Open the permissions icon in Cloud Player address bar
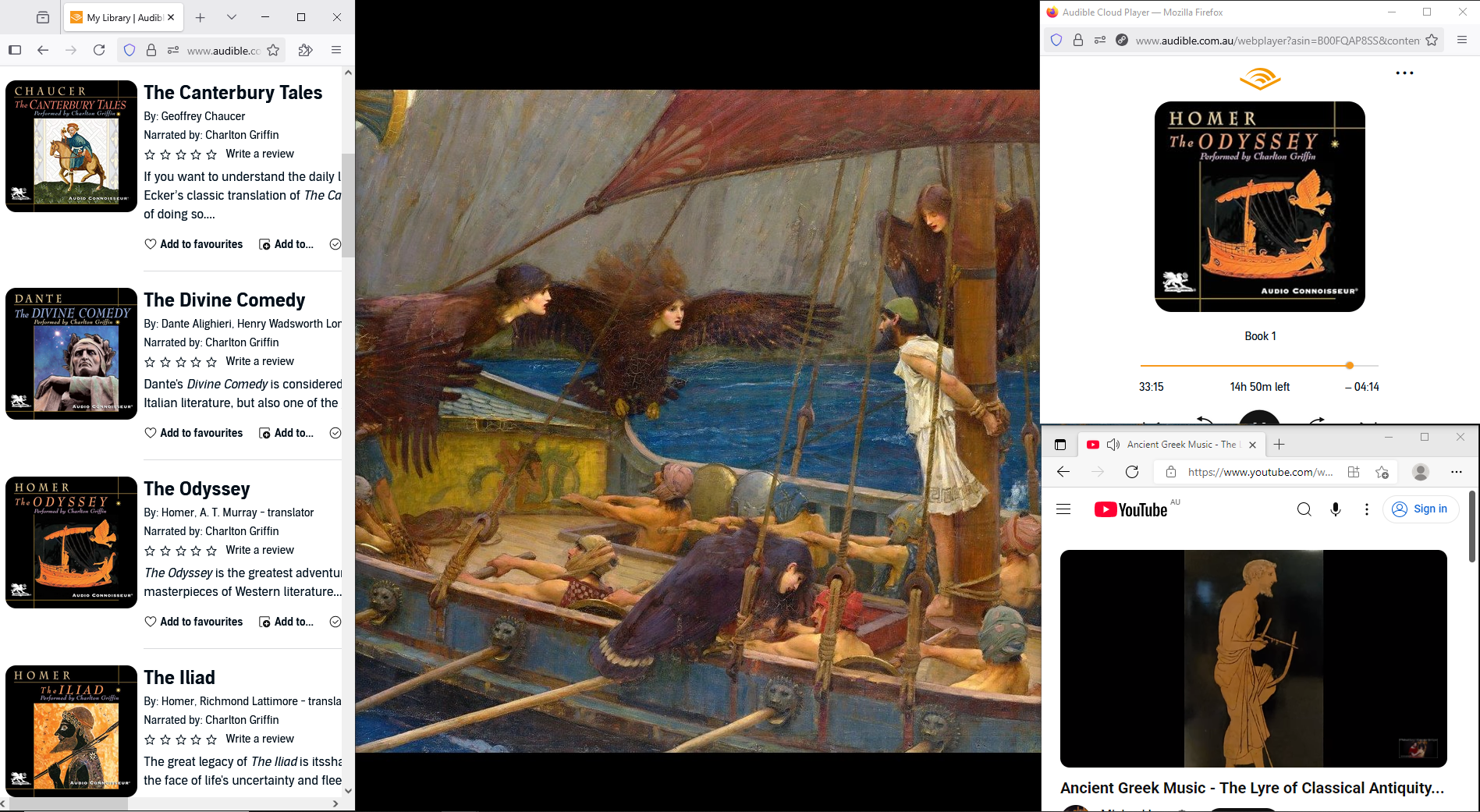Image resolution: width=1480 pixels, height=812 pixels. (x=1100, y=40)
